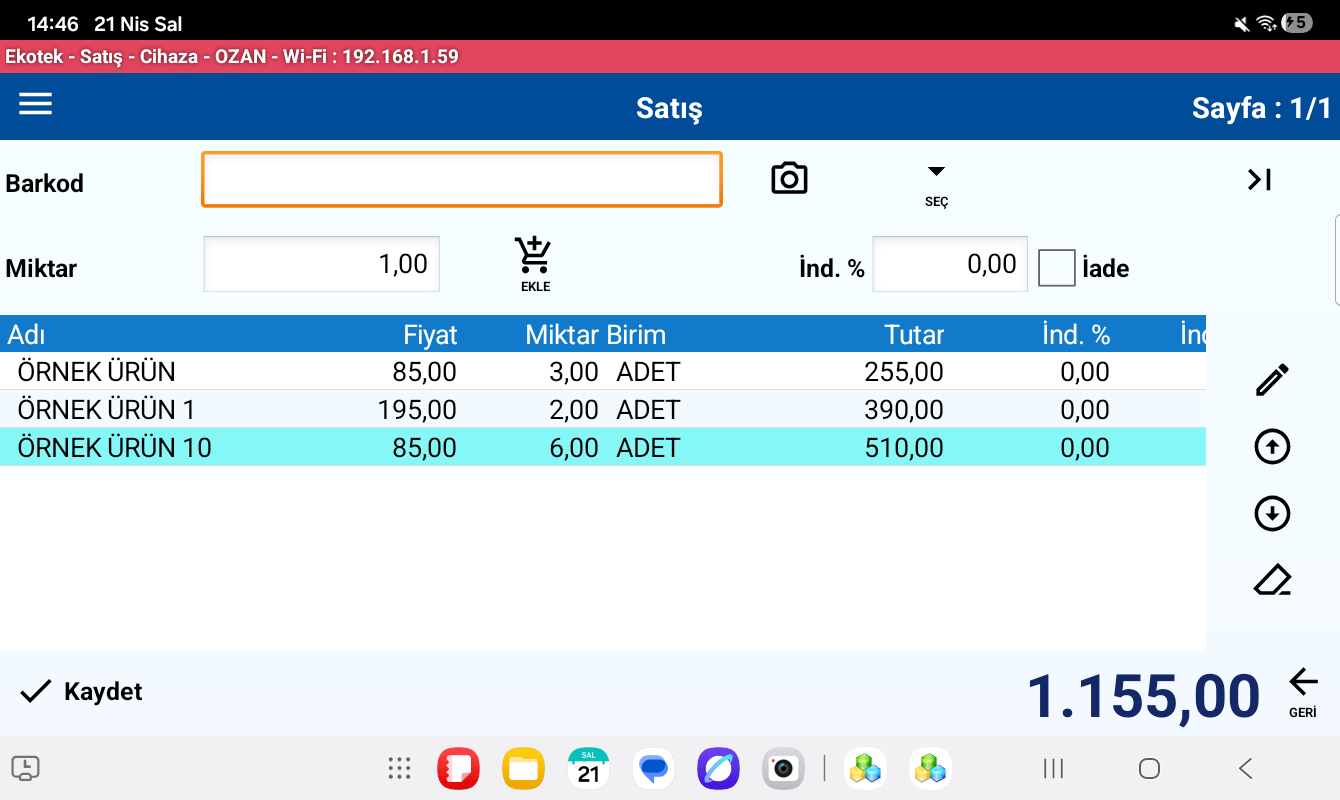Image resolution: width=1340 pixels, height=800 pixels.
Task: Jump to last page icon
Action: click(1259, 180)
